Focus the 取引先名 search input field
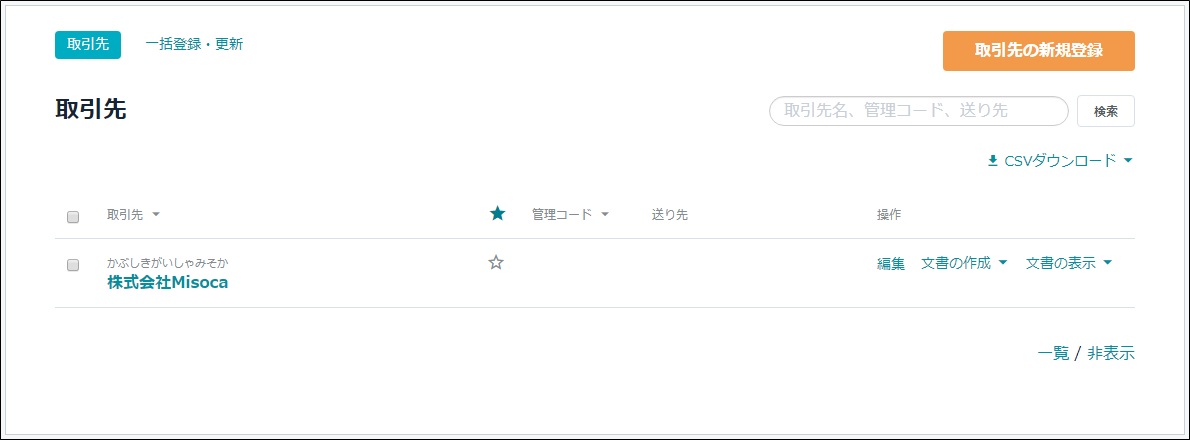Image resolution: width=1190 pixels, height=440 pixels. coord(919,111)
